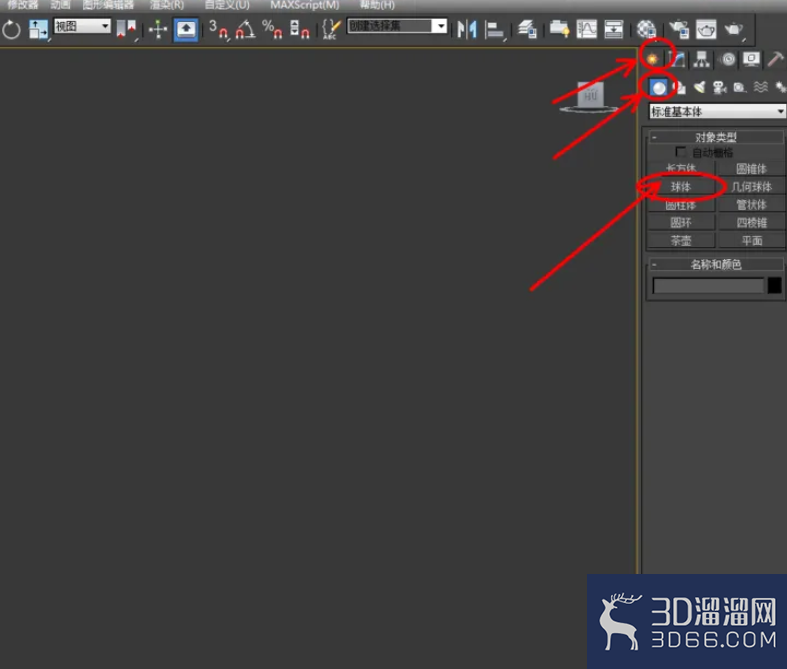Viewport: 787px width, 669px height.
Task: Switch to the Motion command panel tab
Action: (x=728, y=59)
